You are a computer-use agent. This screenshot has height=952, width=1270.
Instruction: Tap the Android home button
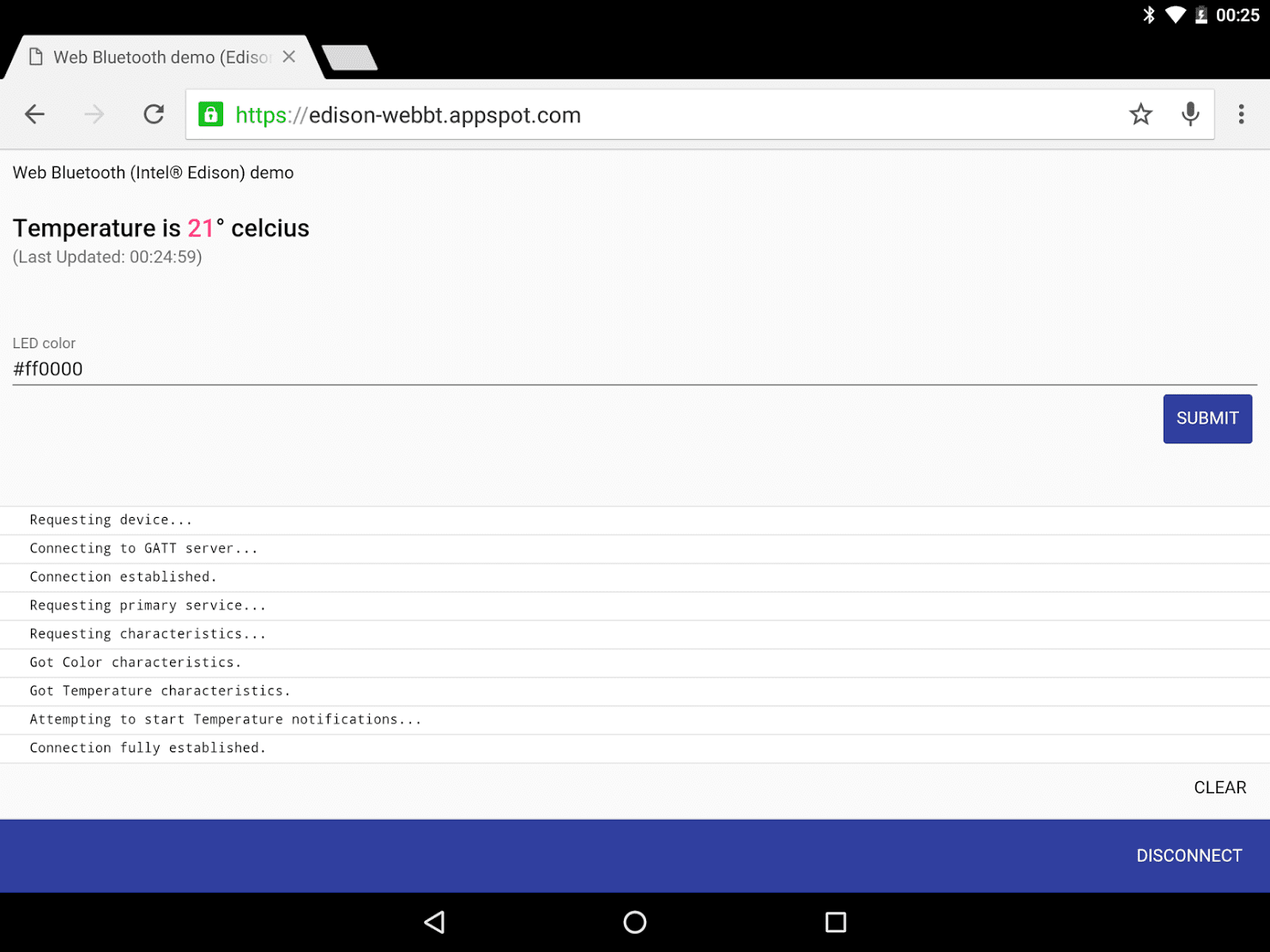(634, 922)
